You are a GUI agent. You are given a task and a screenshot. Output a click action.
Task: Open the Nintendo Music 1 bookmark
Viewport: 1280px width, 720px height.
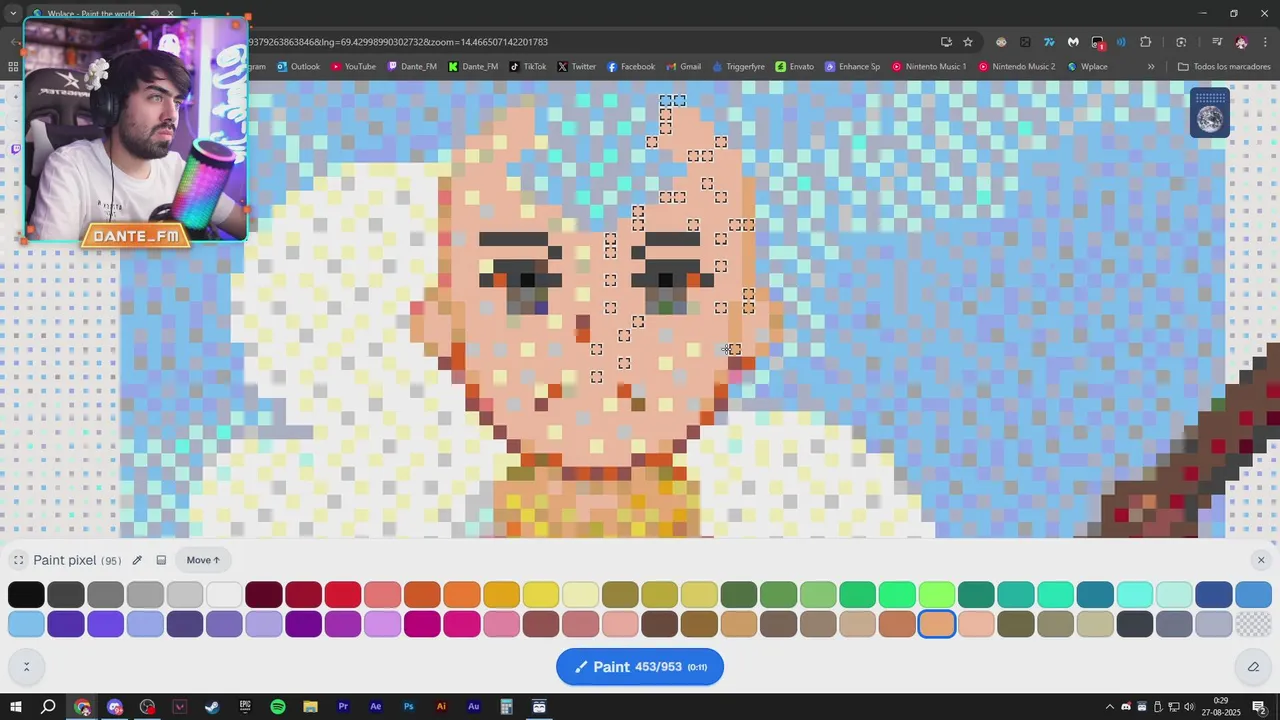click(929, 67)
